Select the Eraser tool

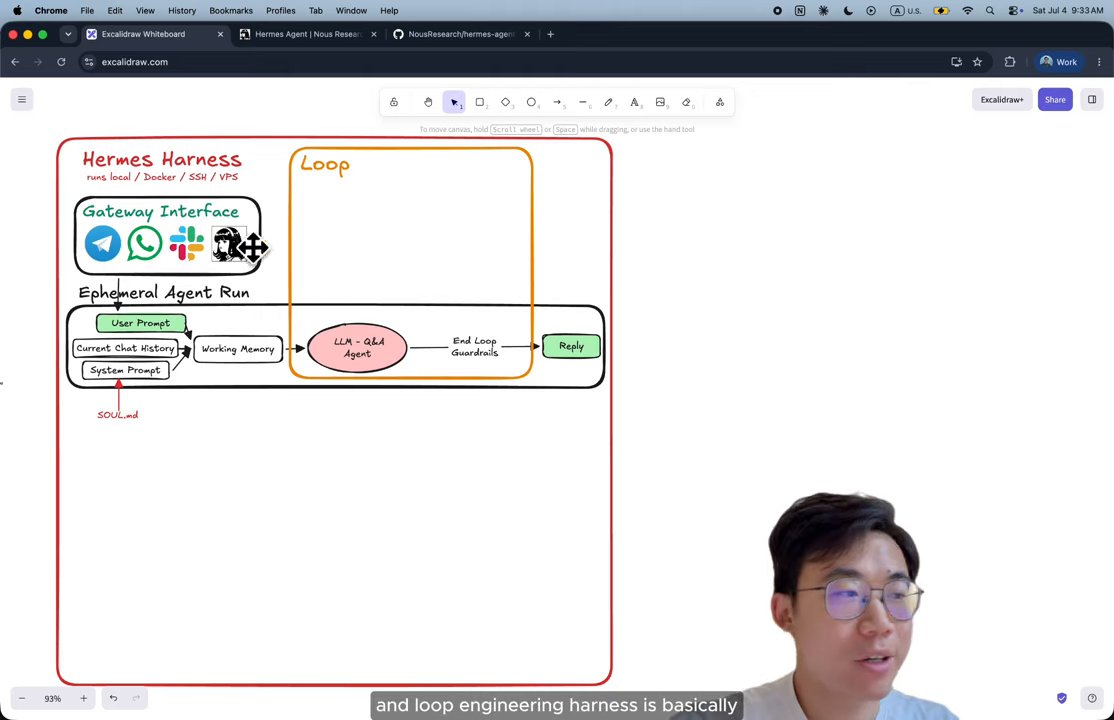686,102
